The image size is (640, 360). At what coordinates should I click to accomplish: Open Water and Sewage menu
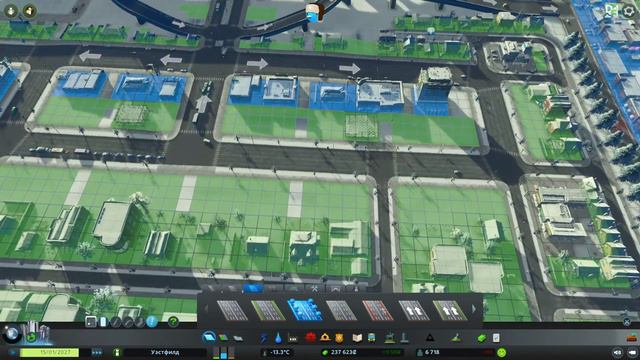click(x=278, y=338)
